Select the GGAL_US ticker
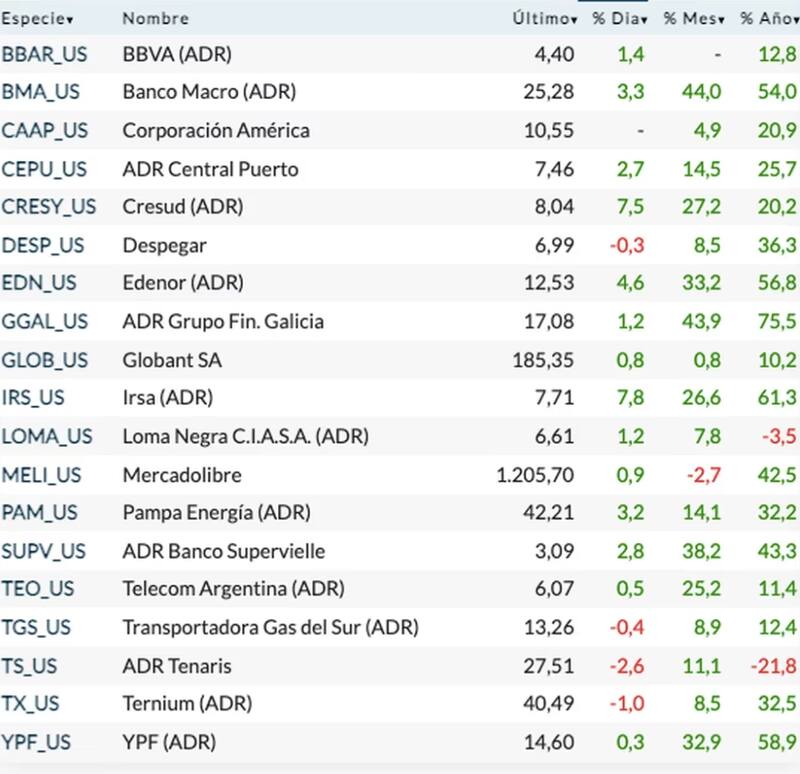This screenshot has width=800, height=774. tap(45, 322)
